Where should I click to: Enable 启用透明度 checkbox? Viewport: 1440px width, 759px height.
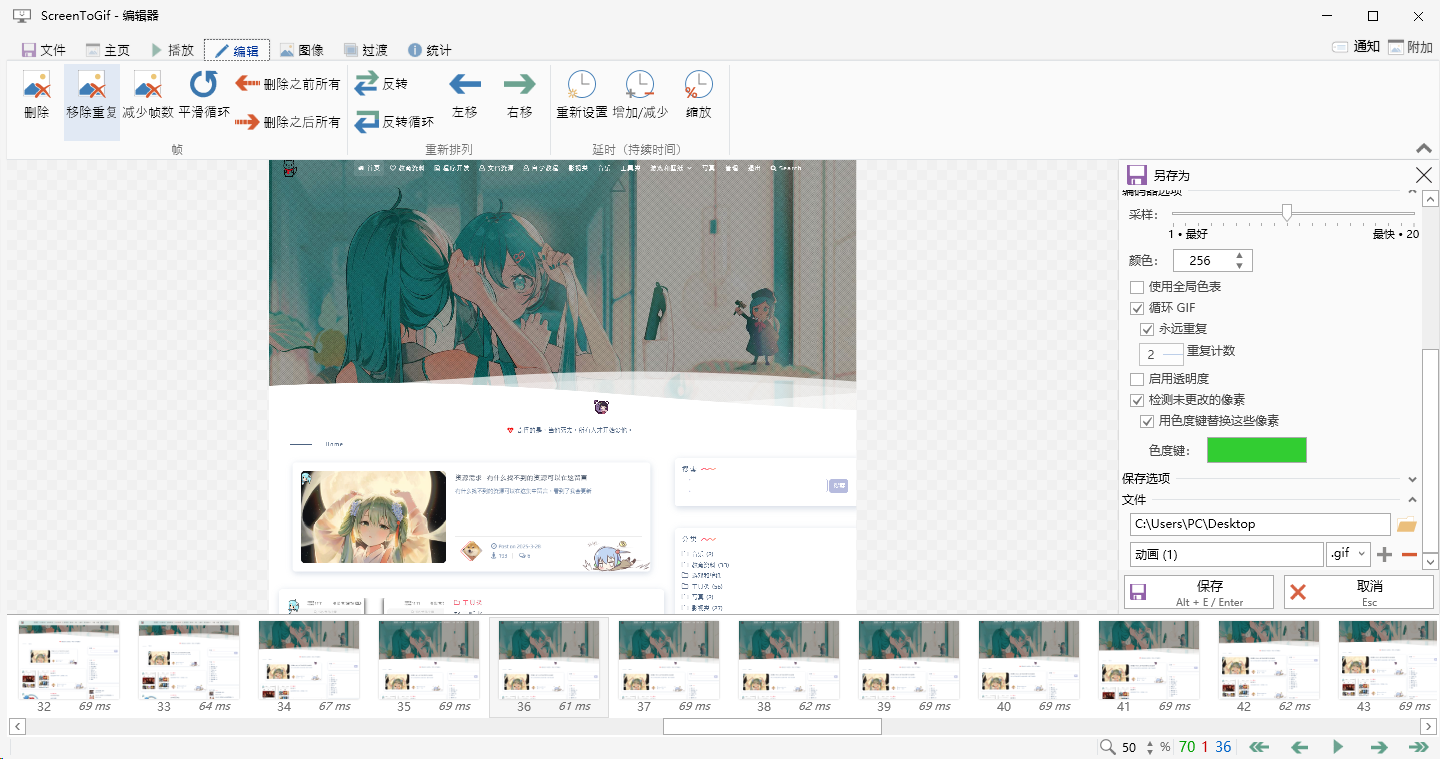click(x=1136, y=379)
